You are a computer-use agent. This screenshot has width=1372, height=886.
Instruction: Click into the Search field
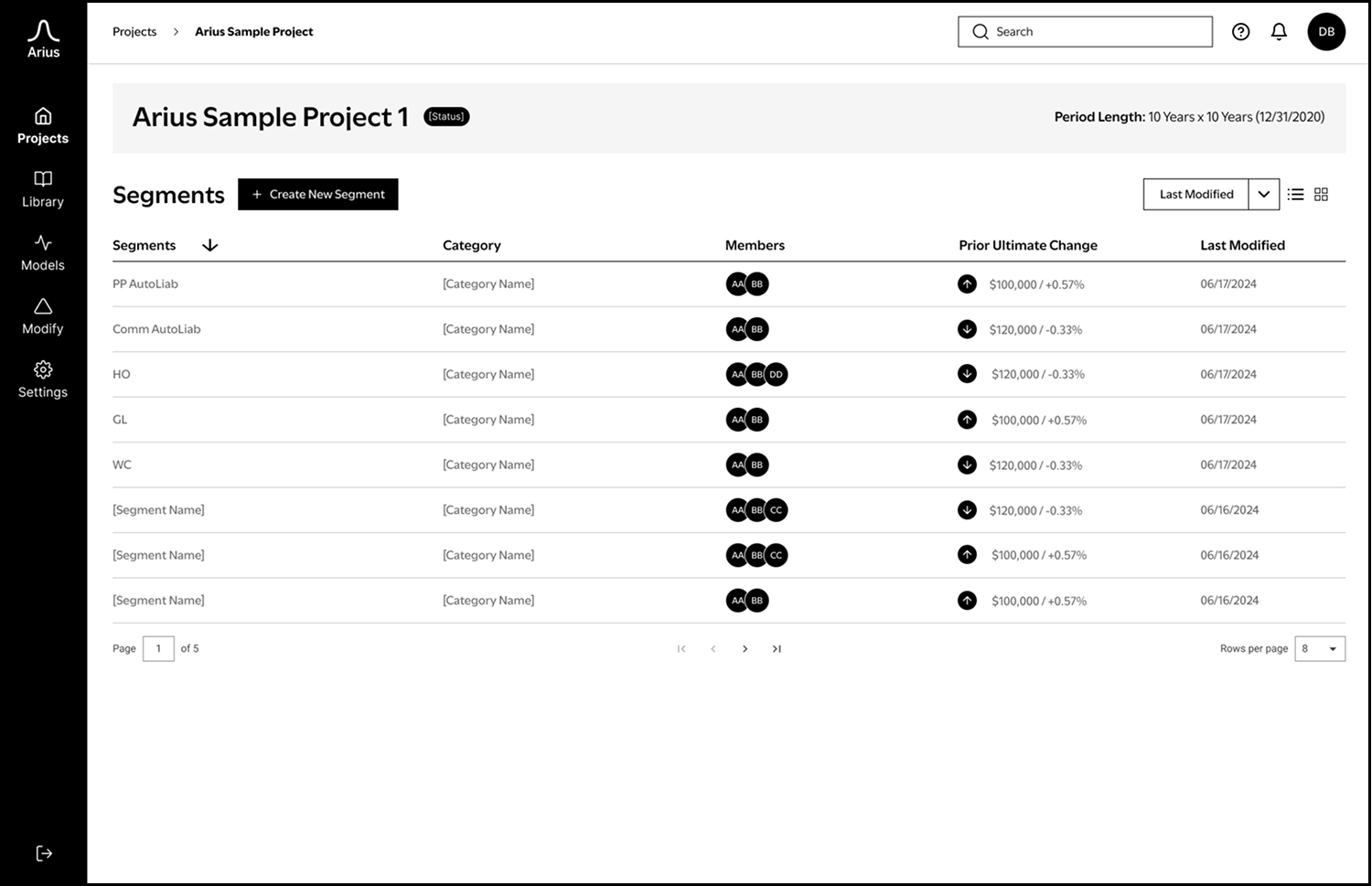coord(1085,31)
